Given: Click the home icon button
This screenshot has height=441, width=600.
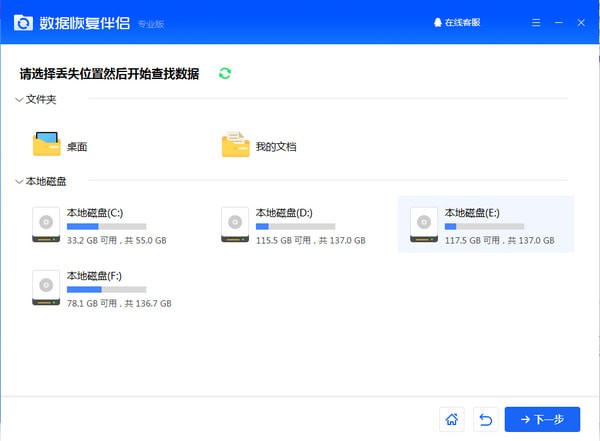Looking at the screenshot, I should (452, 419).
